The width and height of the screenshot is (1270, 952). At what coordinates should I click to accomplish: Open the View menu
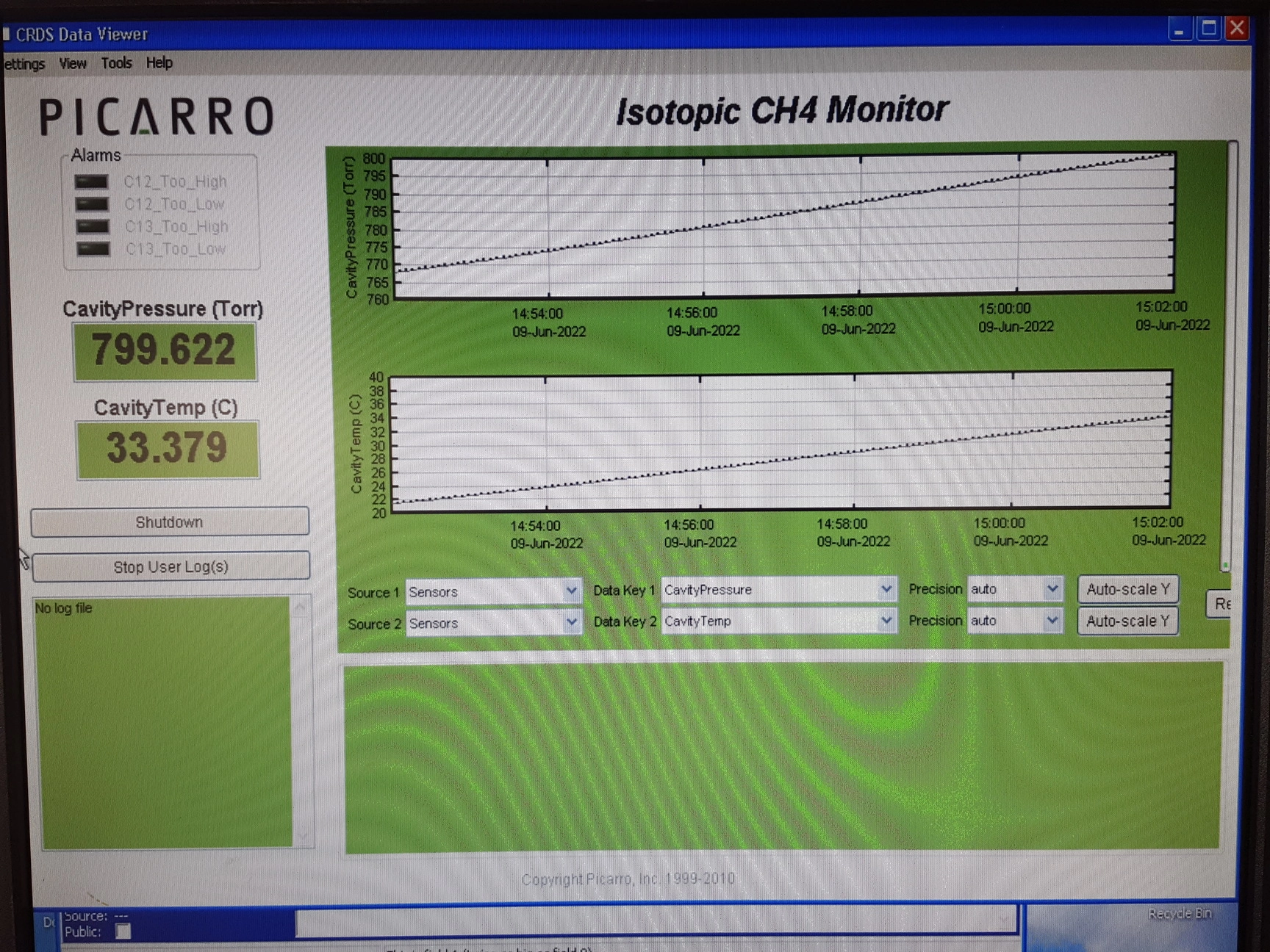pyautogui.click(x=73, y=64)
